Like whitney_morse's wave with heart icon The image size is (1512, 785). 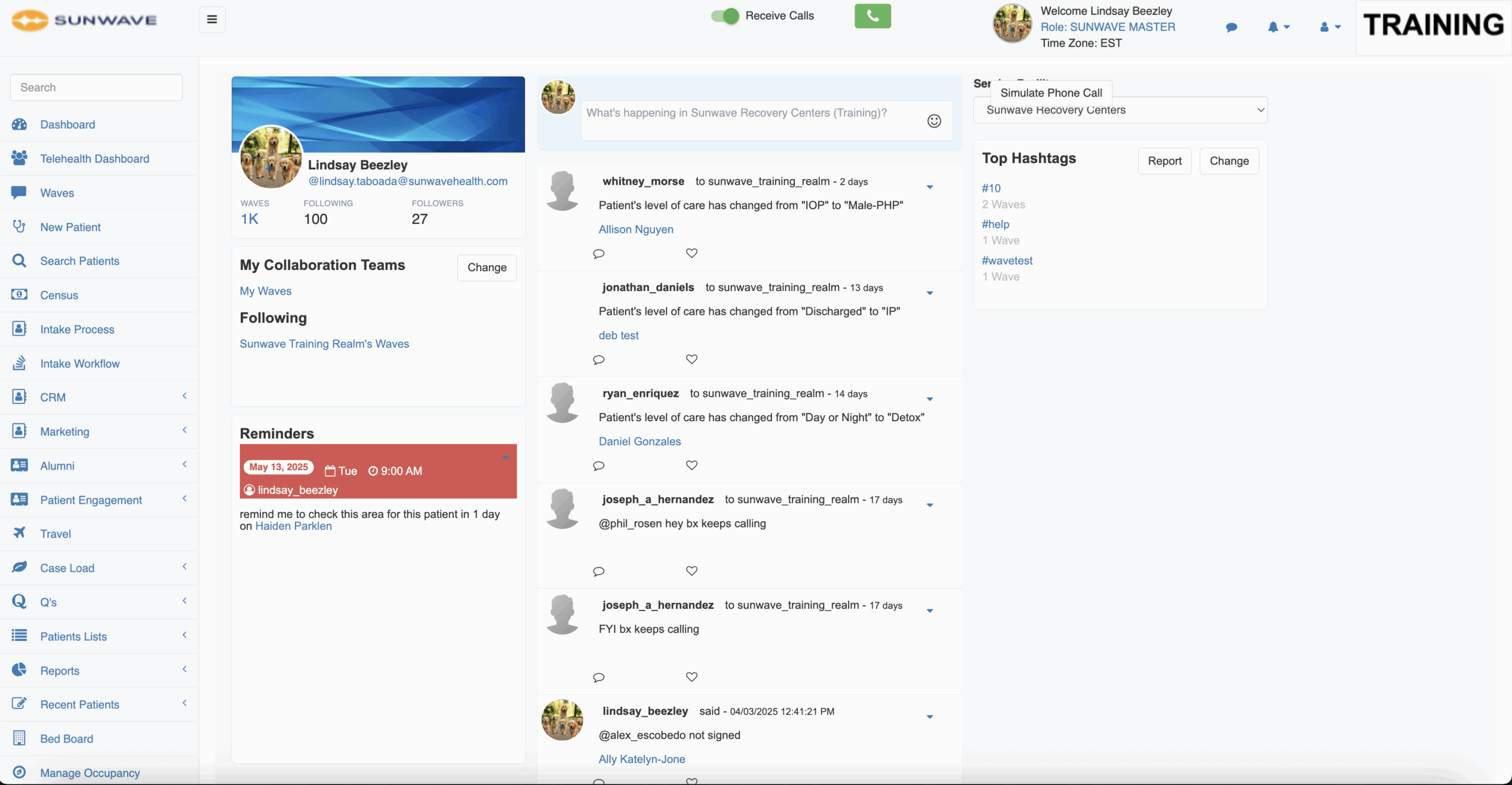coord(692,253)
